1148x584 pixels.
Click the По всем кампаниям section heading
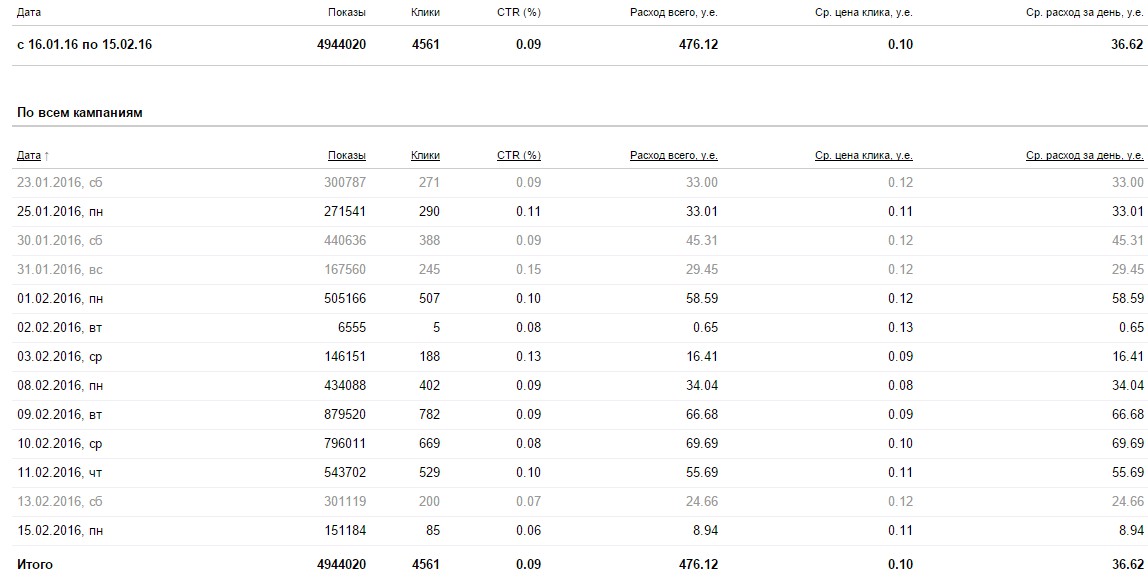point(80,113)
